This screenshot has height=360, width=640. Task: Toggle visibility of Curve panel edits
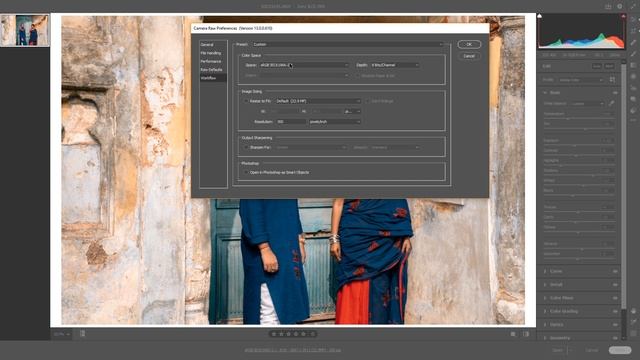[x=615, y=271]
